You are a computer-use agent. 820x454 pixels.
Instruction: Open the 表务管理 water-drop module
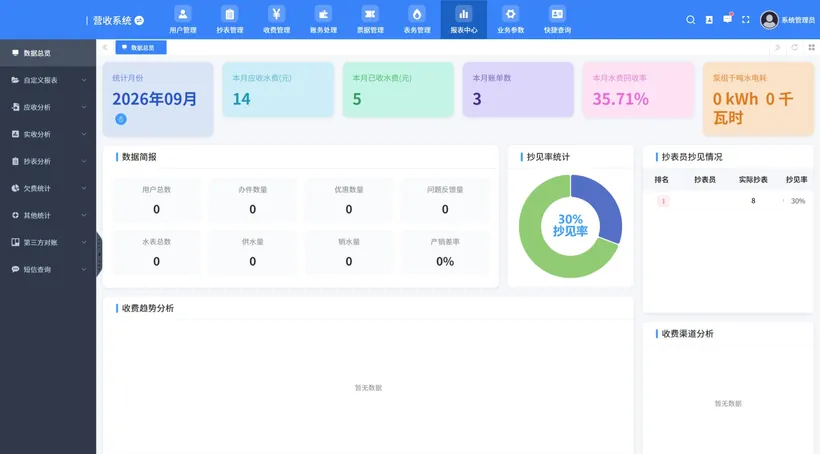click(417, 20)
